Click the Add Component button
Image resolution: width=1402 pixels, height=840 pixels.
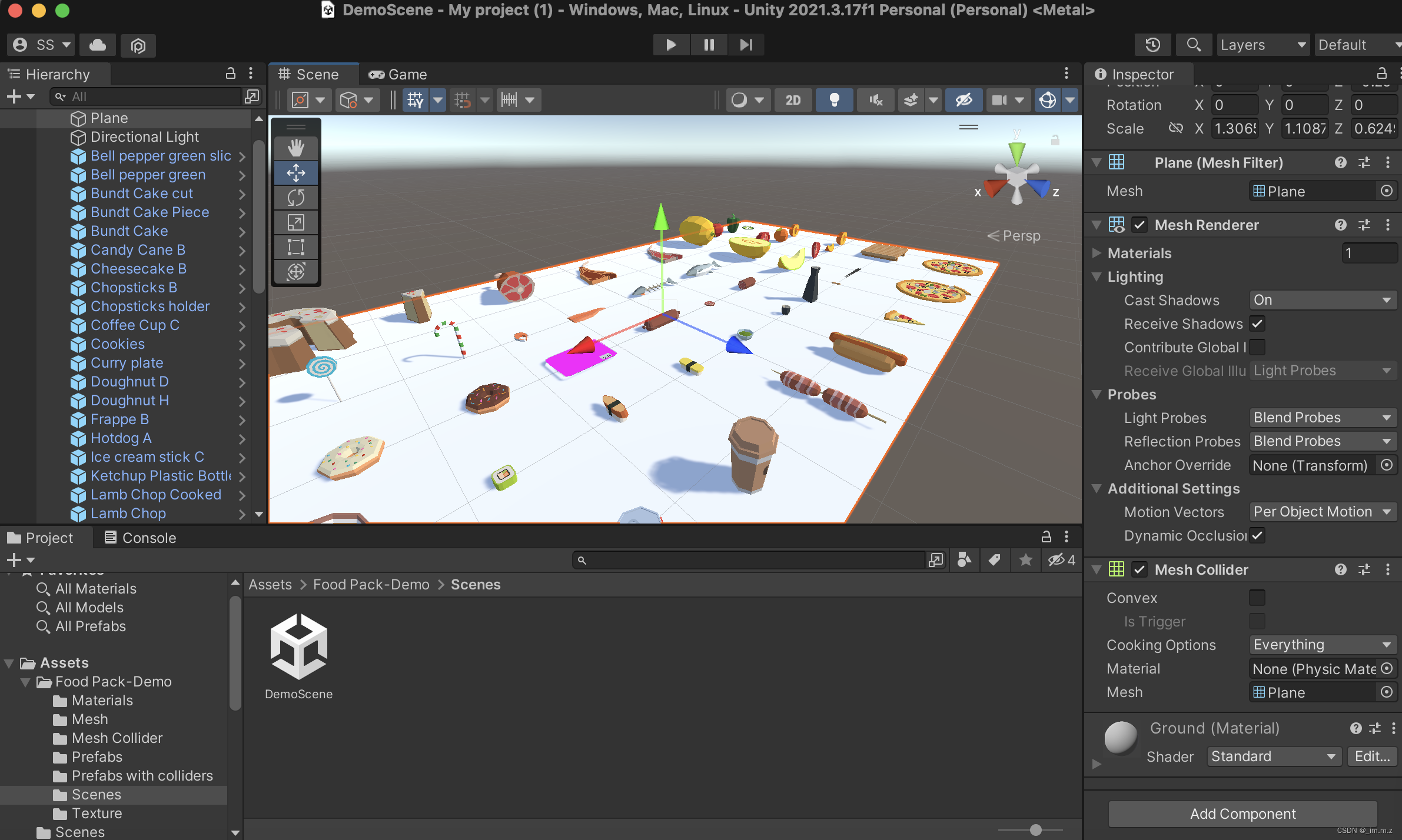(x=1243, y=814)
